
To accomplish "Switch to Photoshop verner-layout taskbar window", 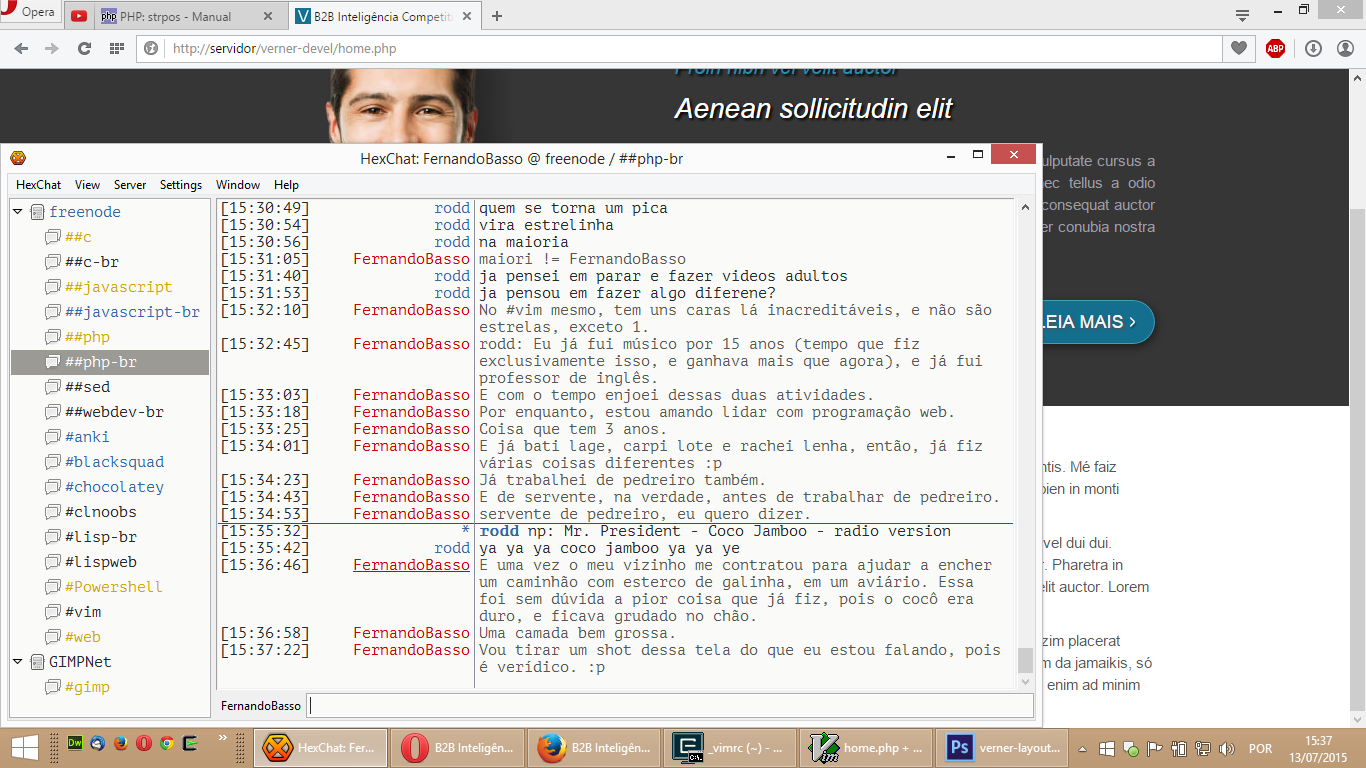I will (x=1004, y=747).
